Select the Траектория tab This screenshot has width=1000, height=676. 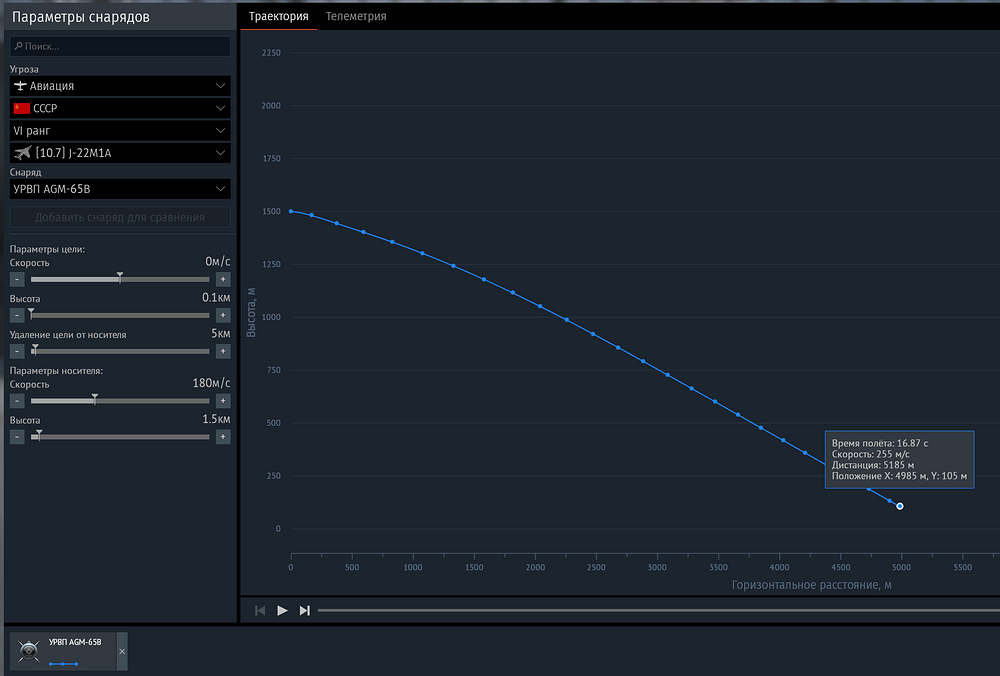click(x=279, y=17)
